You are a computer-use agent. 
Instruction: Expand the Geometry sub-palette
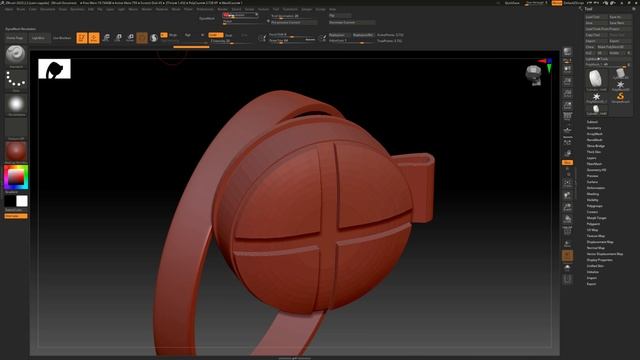pyautogui.click(x=594, y=128)
